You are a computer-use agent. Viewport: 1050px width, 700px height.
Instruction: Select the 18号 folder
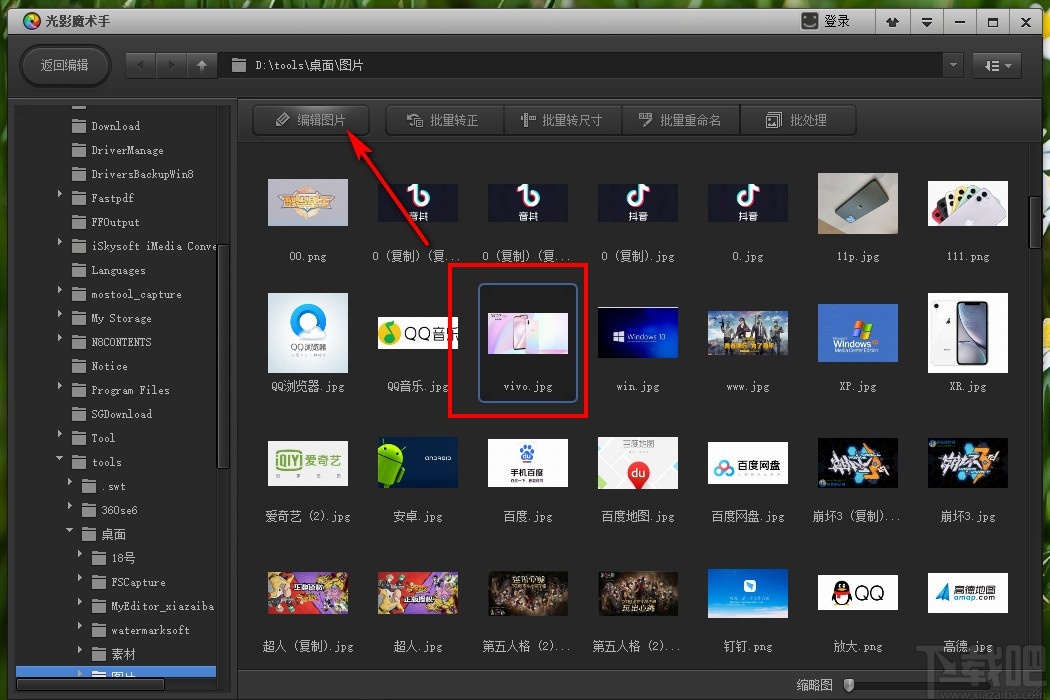point(113,558)
